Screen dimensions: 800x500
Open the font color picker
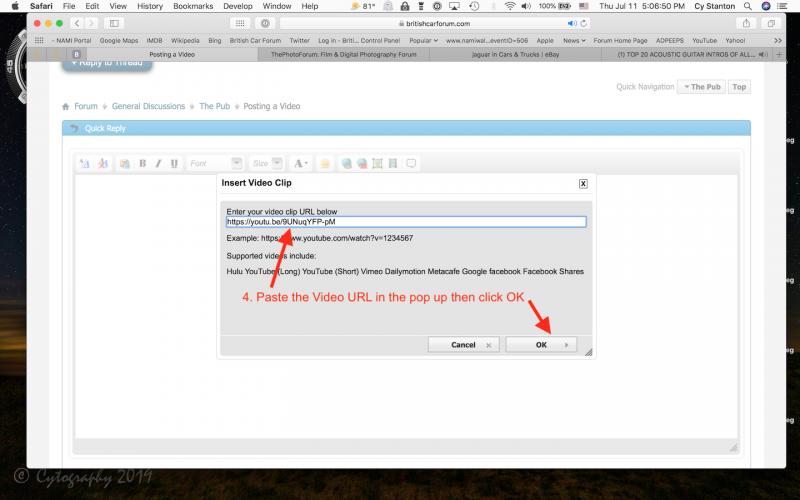[x=302, y=163]
